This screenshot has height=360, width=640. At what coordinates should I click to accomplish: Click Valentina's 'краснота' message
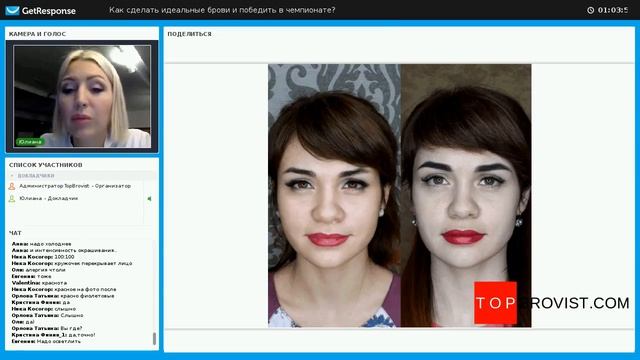(39, 283)
